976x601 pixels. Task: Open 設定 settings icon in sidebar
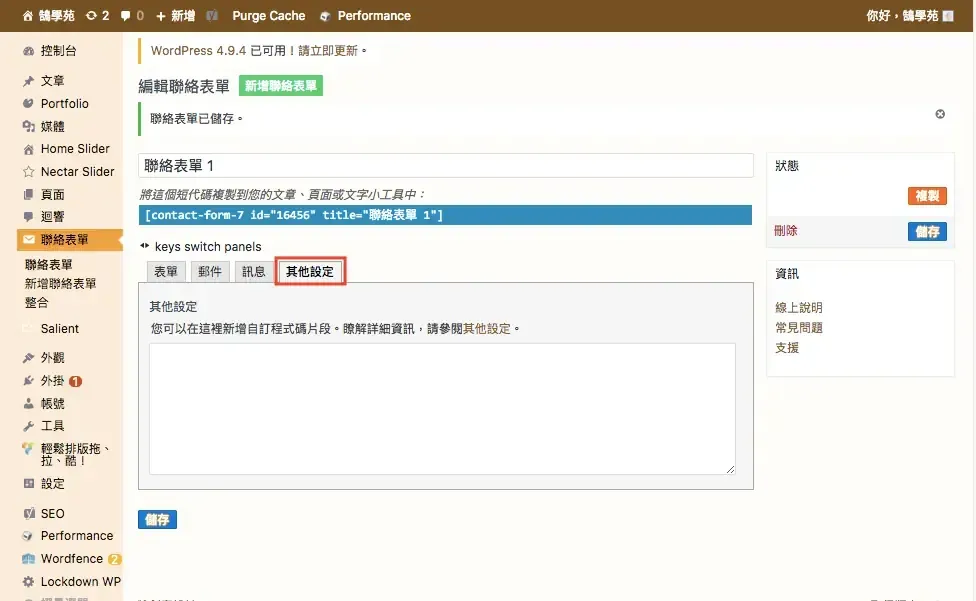pyautogui.click(x=29, y=483)
